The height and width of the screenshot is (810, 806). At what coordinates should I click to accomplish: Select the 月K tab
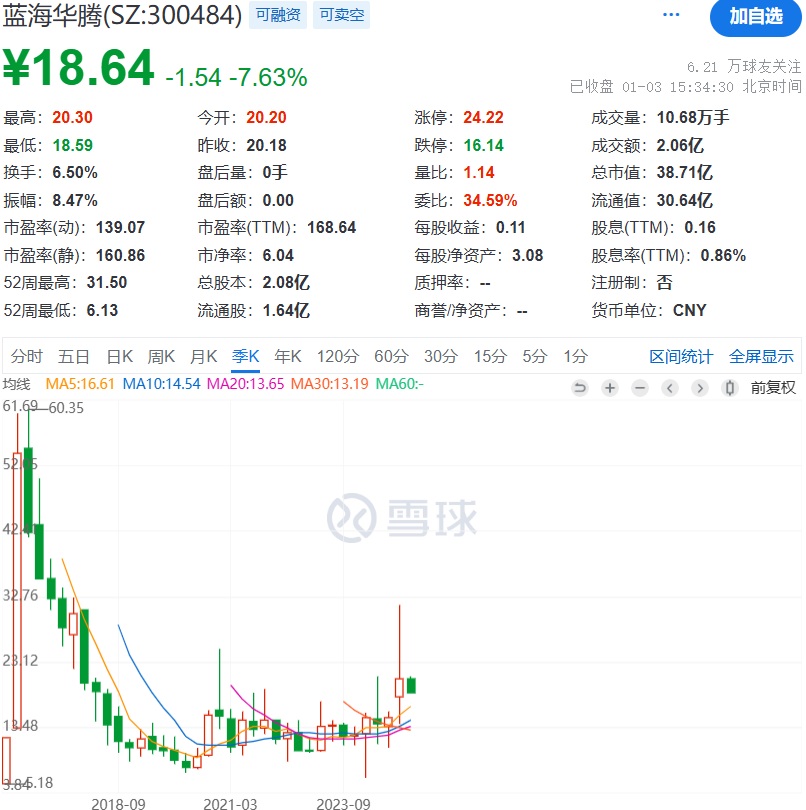coord(204,356)
